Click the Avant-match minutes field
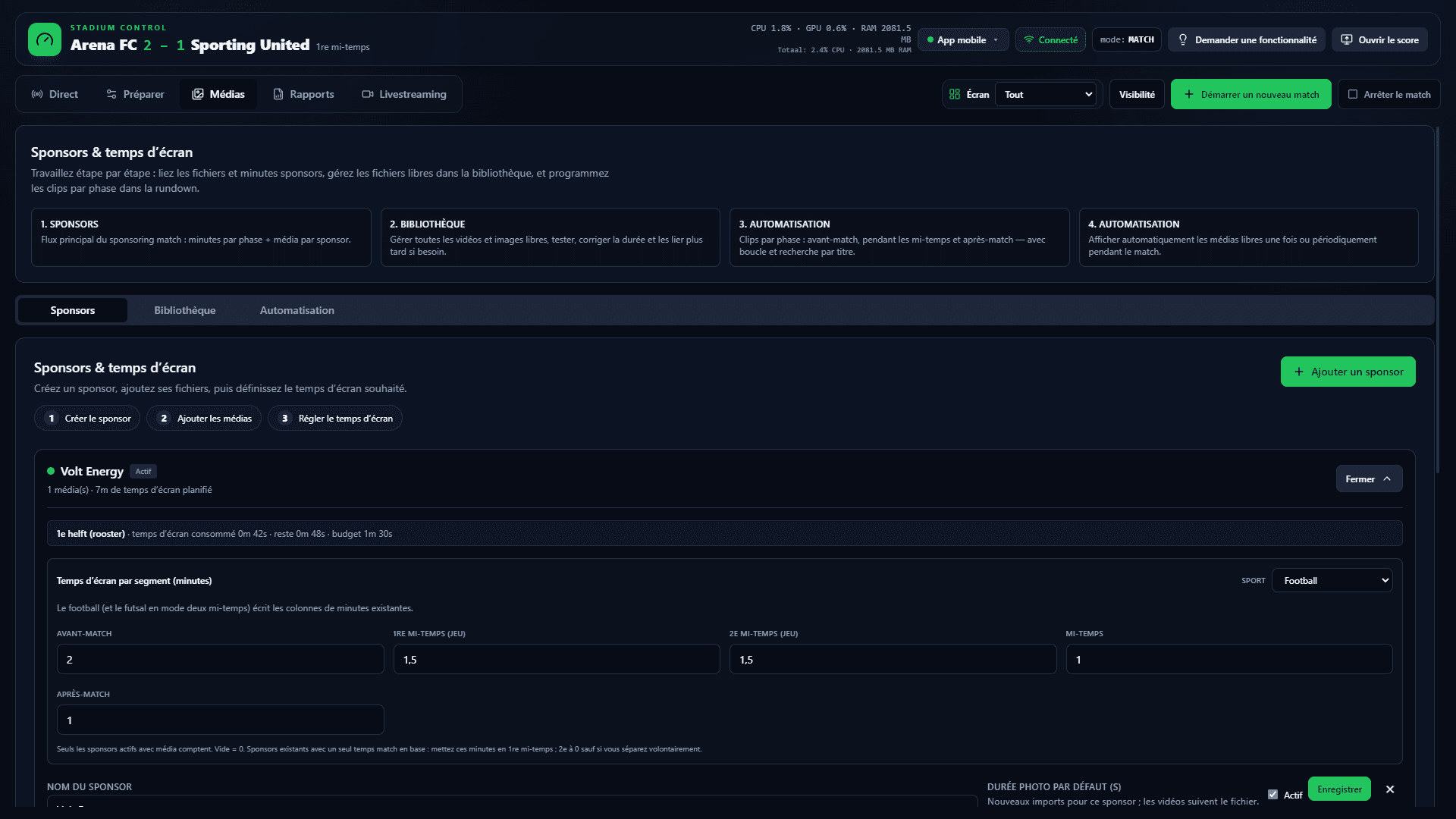 tap(221, 659)
